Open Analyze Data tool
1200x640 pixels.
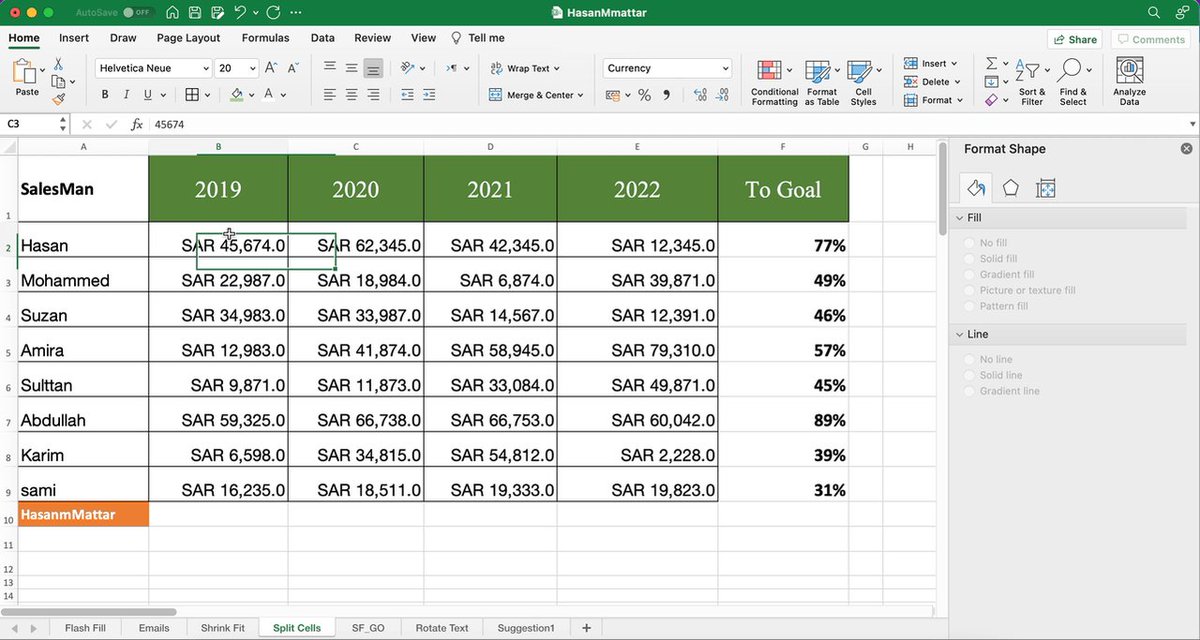pos(1129,82)
